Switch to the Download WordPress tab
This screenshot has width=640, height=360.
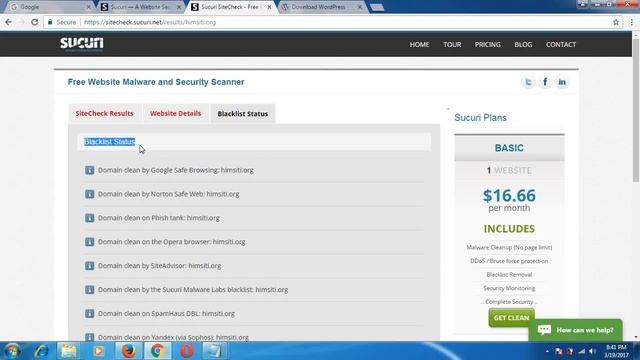tap(322, 7)
